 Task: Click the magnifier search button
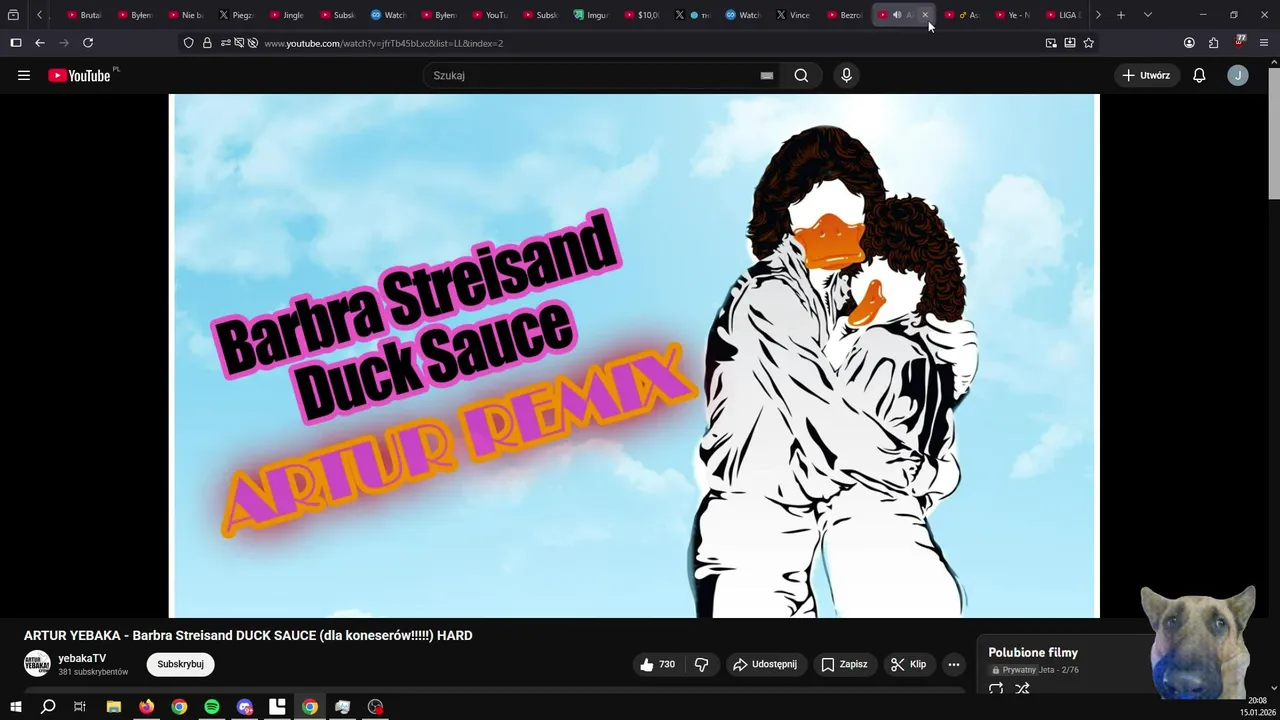(x=801, y=75)
